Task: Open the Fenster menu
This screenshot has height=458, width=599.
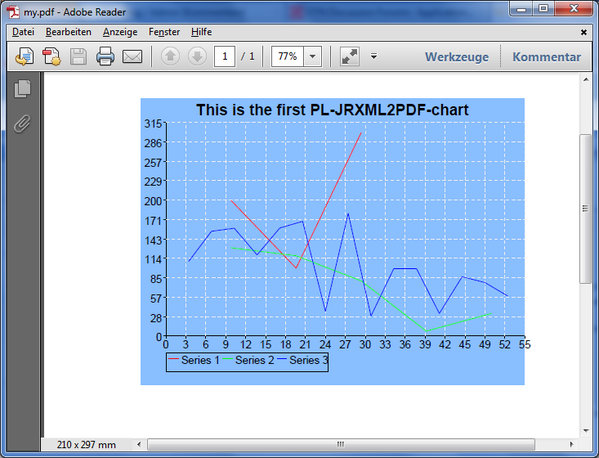Action: point(164,32)
